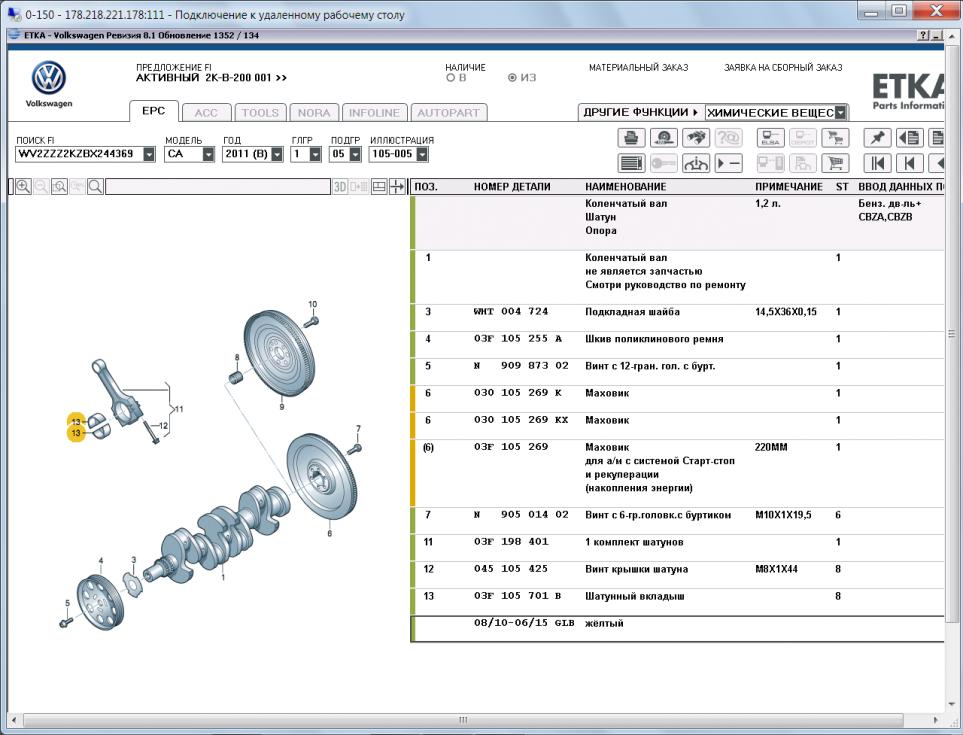Select row N 905 014 02 Винт
The image size is (963, 735).
pos(677,521)
